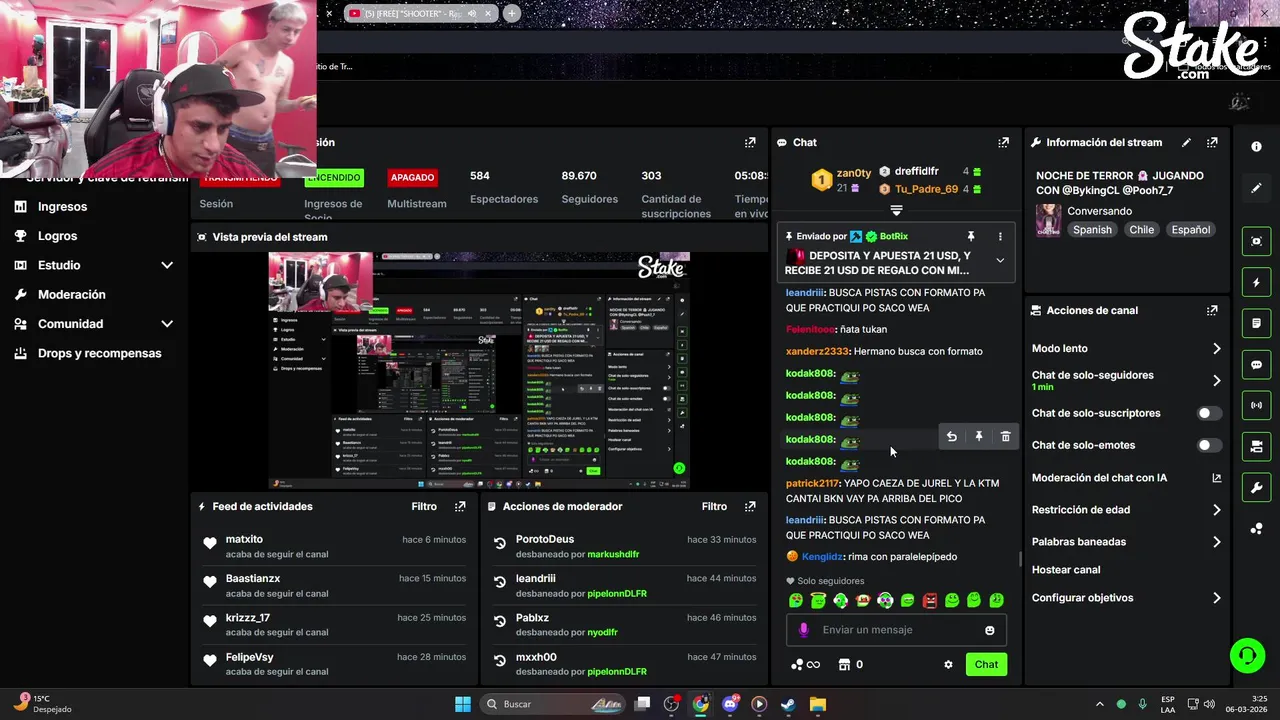
Task: Click the Español tag
Action: click(1190, 230)
